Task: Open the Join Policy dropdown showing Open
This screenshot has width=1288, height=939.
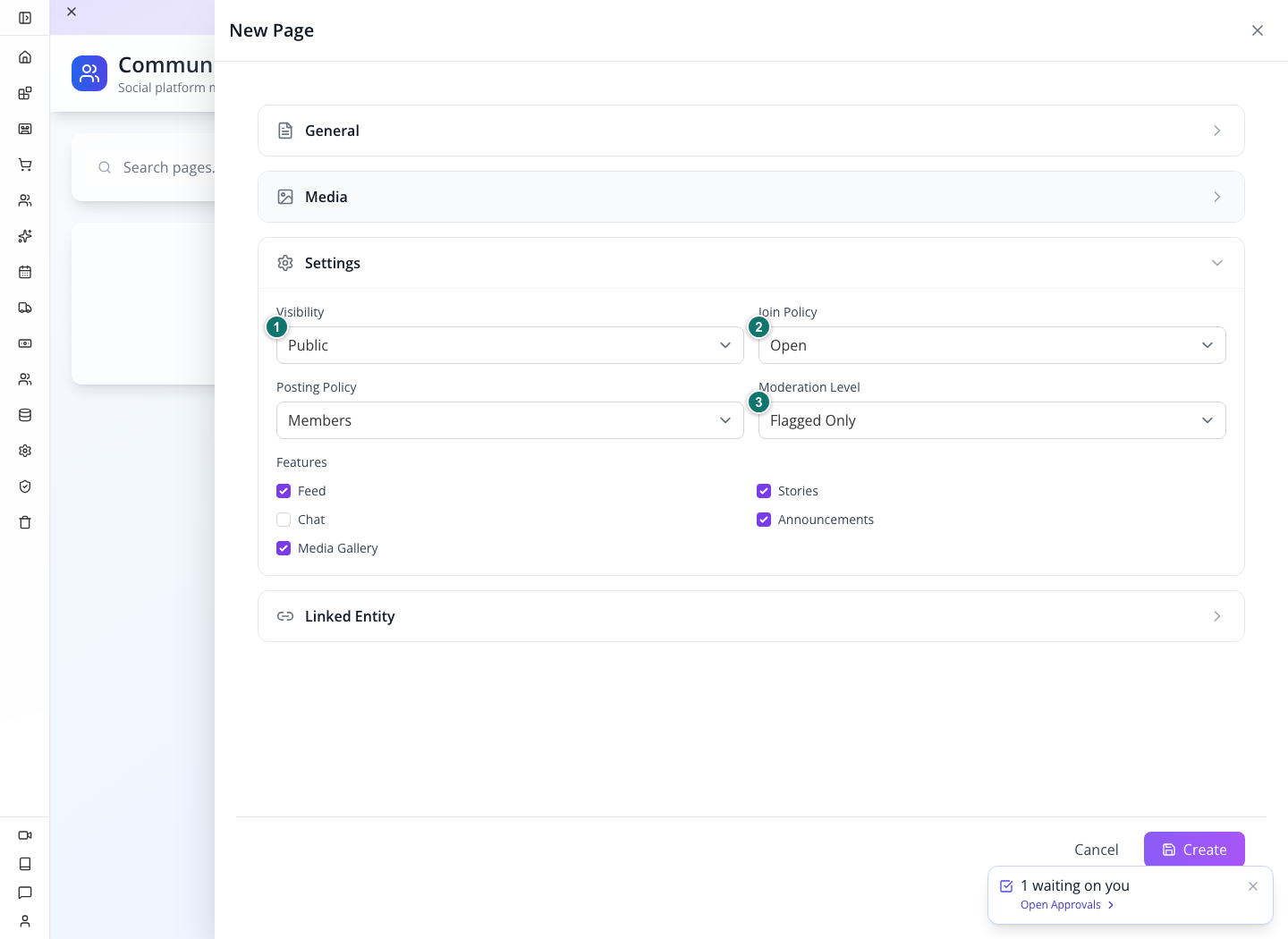Action: click(x=992, y=345)
